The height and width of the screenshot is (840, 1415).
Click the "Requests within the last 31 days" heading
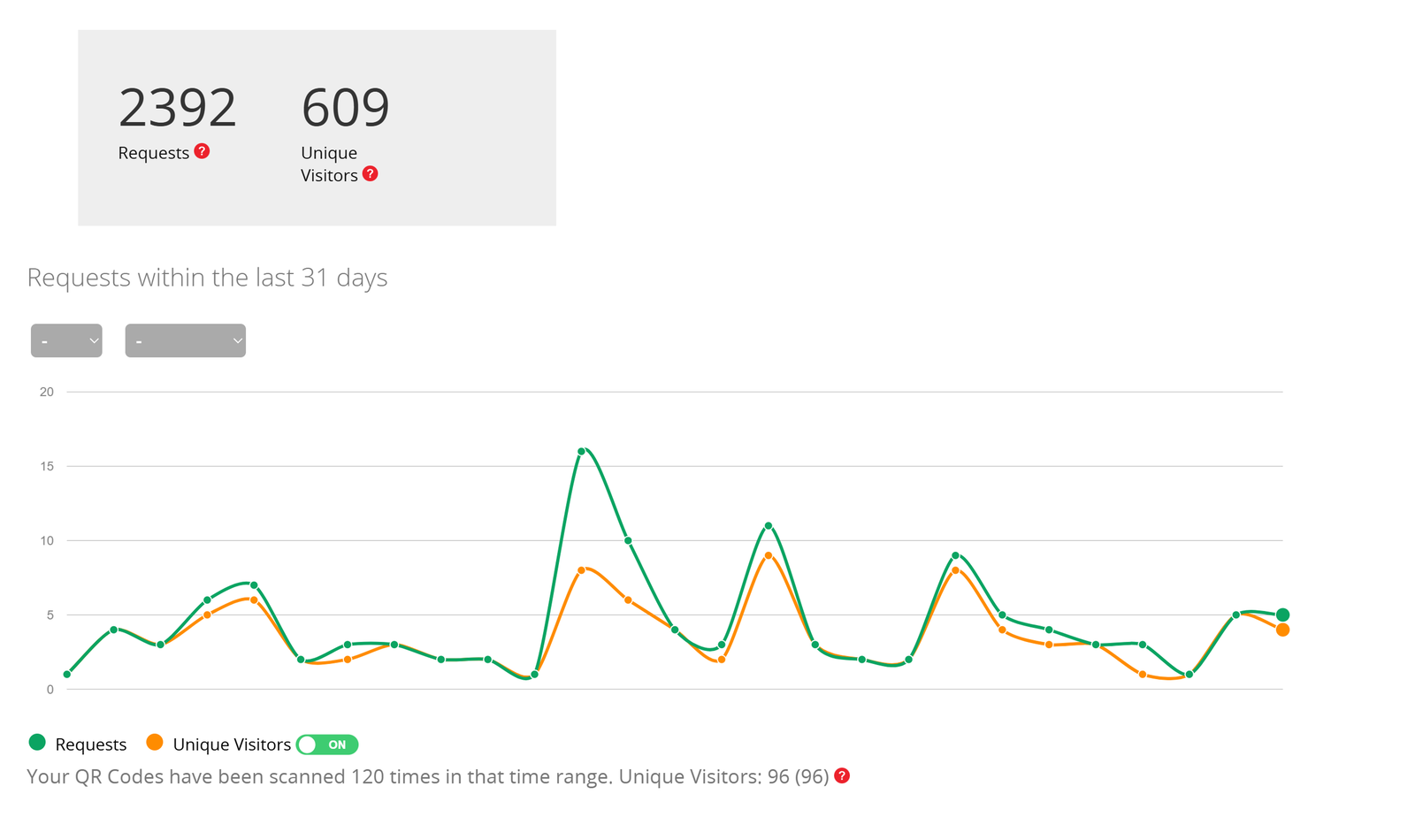point(207,278)
